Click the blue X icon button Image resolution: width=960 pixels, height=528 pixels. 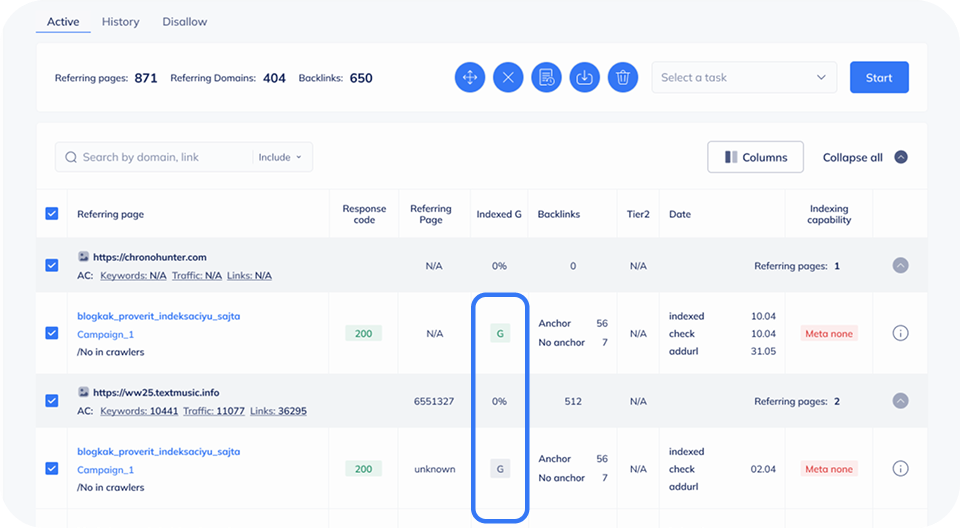pyautogui.click(x=508, y=78)
